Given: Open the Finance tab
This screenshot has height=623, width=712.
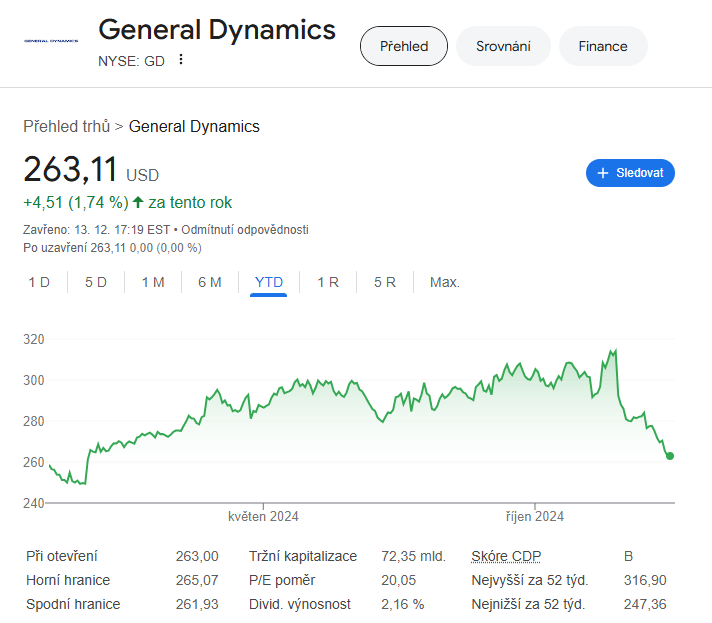Looking at the screenshot, I should 603,46.
